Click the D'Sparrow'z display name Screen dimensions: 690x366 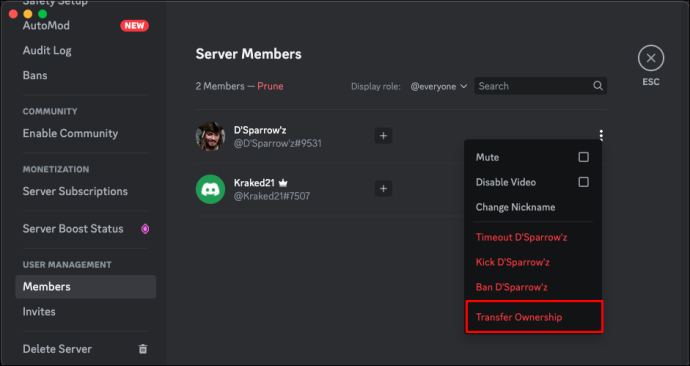[260, 130]
